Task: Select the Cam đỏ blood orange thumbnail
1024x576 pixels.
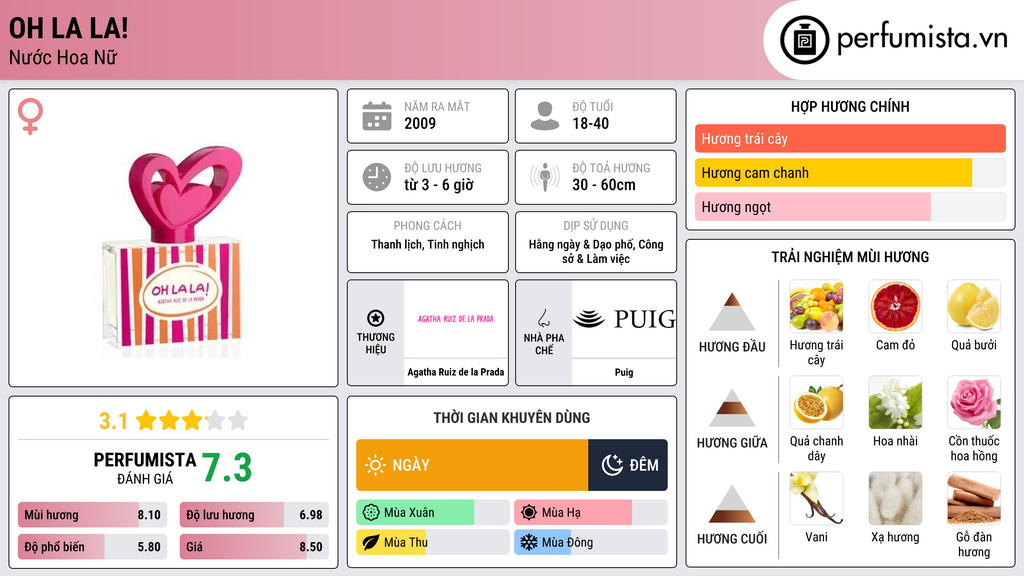Action: click(x=895, y=306)
